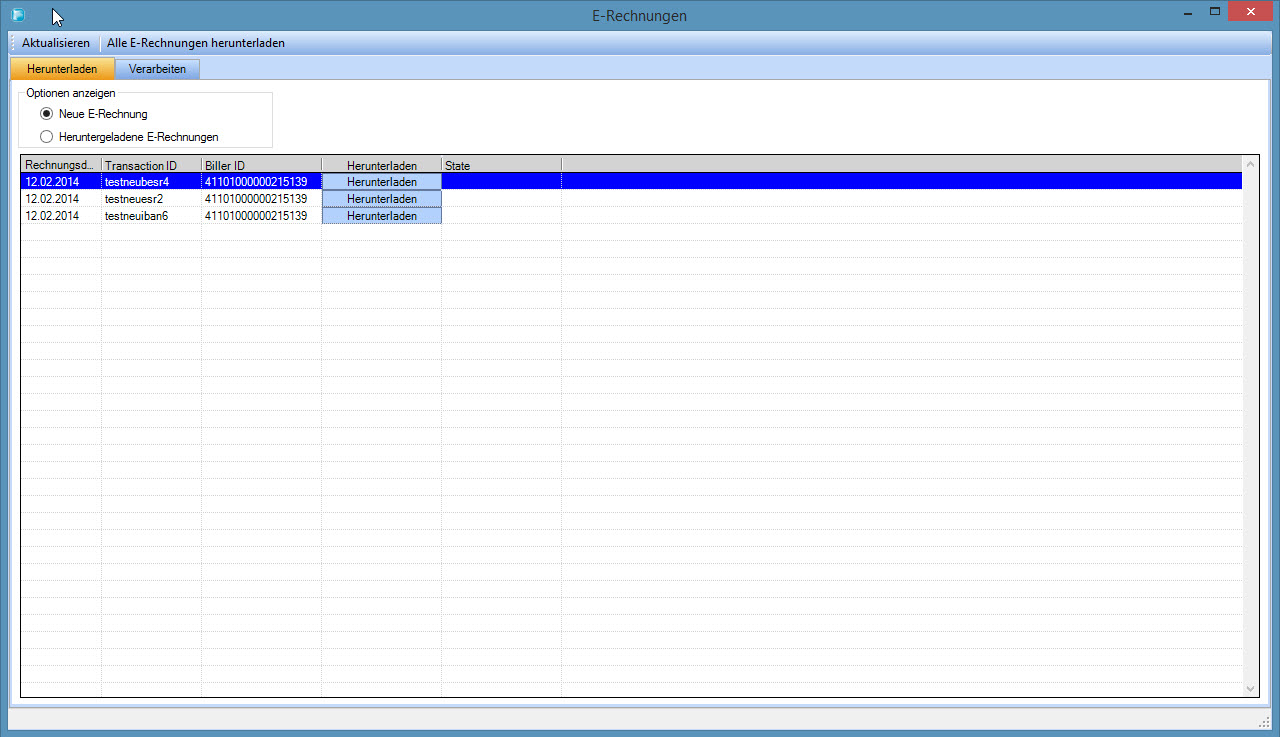Click the Biller ID column header
This screenshot has width=1280, height=737.
pos(260,165)
